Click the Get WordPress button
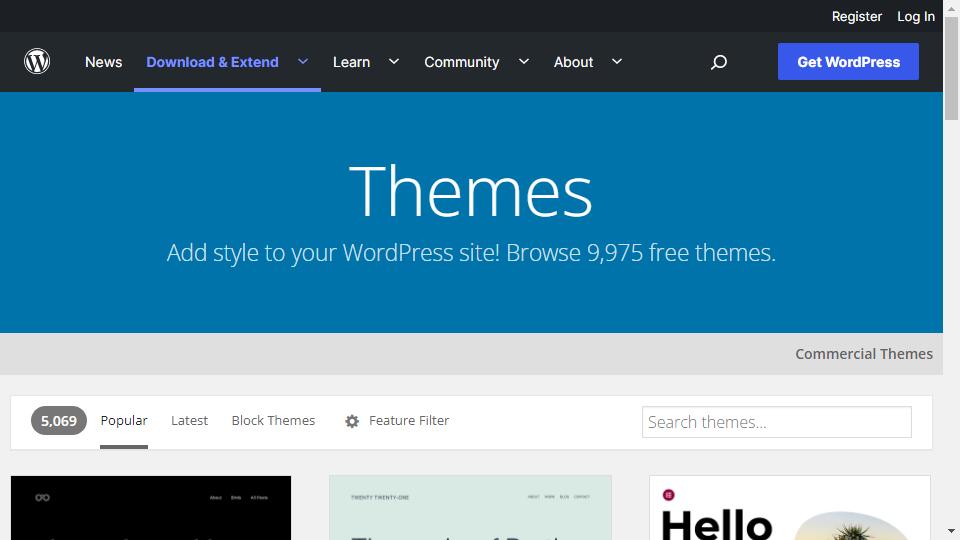The width and height of the screenshot is (960, 540). tap(848, 61)
